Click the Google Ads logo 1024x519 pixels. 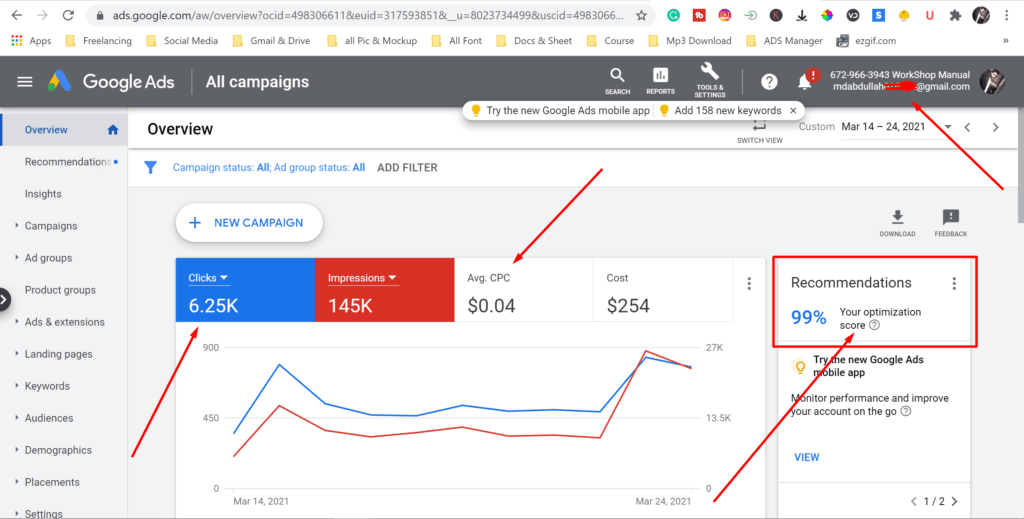(59, 82)
